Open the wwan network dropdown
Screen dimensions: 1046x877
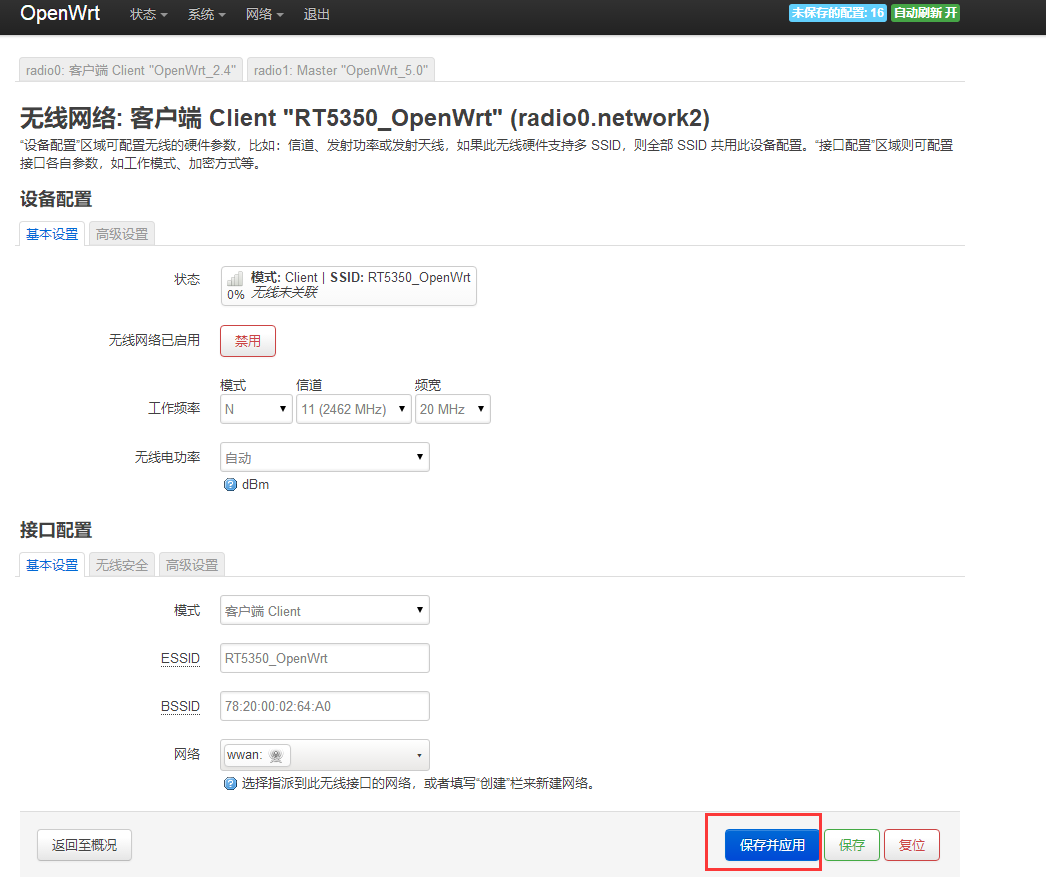point(325,755)
